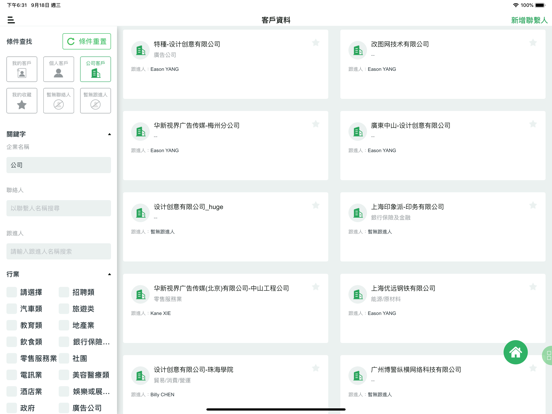Image resolution: width=552 pixels, height=414 pixels.
Task: Open the 政图网技术有限公司 company name
Action: 400,44
